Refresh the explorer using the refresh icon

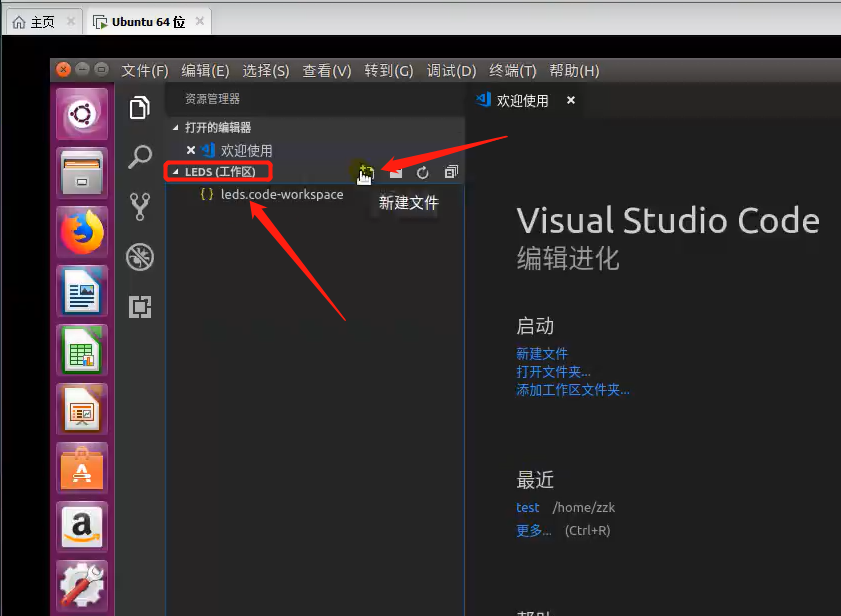coord(421,172)
